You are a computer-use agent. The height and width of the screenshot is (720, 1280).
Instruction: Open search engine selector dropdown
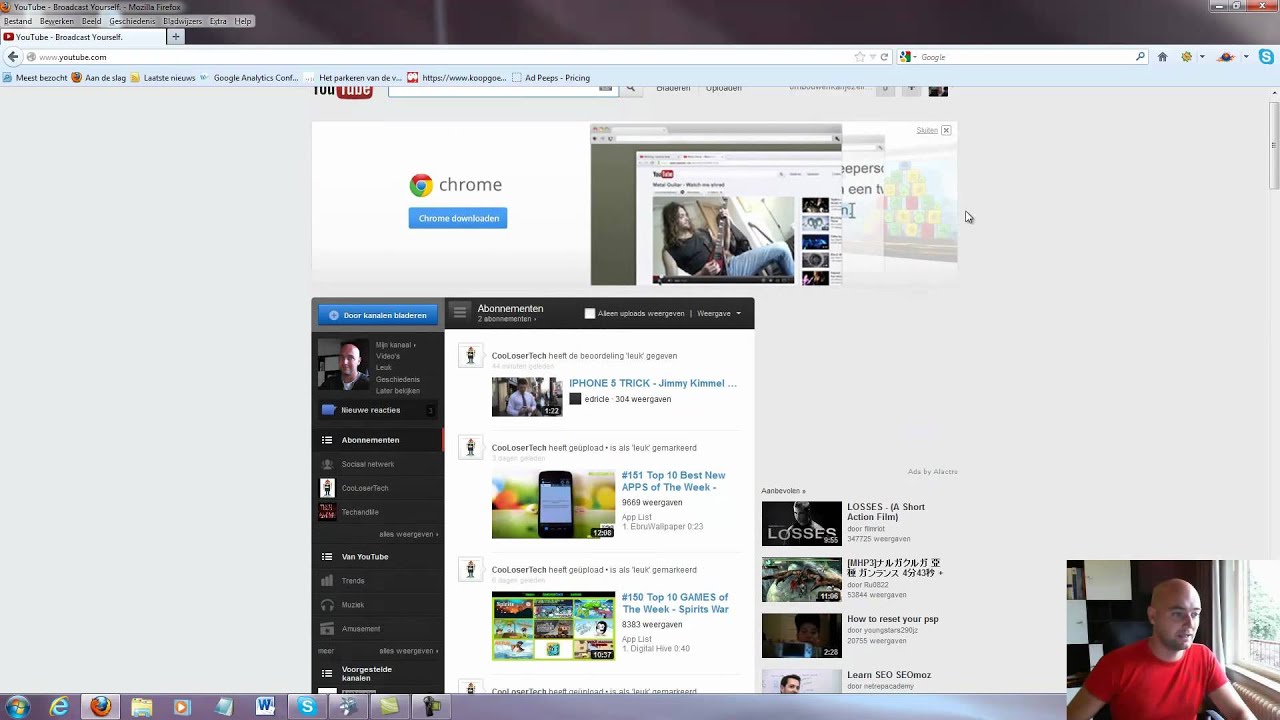coord(908,57)
